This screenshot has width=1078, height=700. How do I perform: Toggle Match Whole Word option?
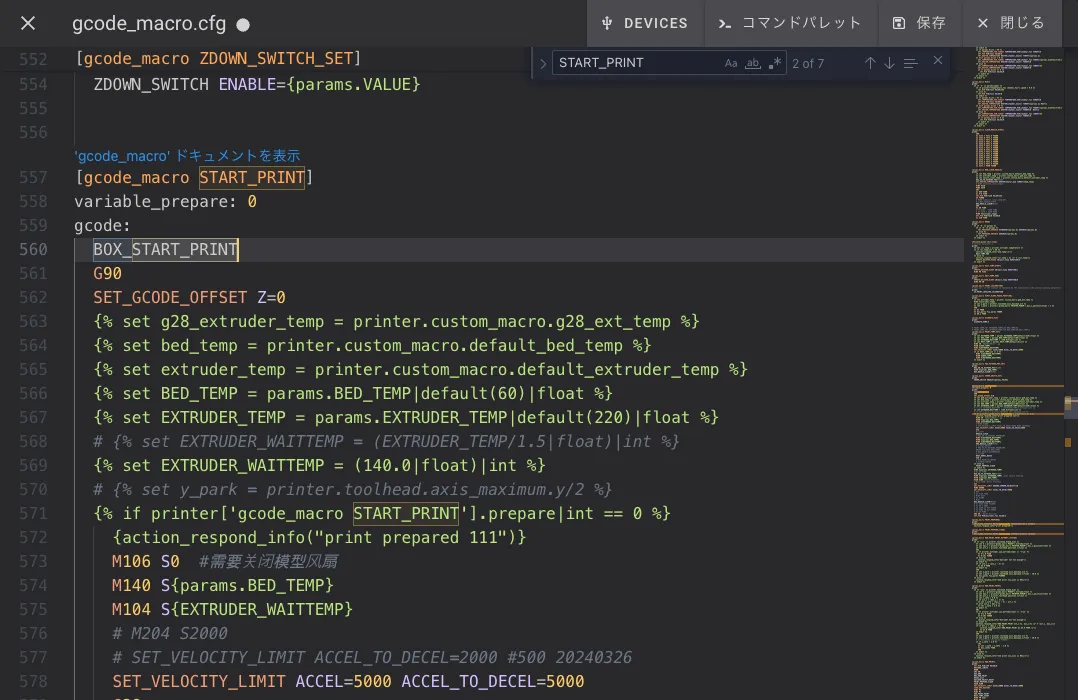(x=753, y=63)
